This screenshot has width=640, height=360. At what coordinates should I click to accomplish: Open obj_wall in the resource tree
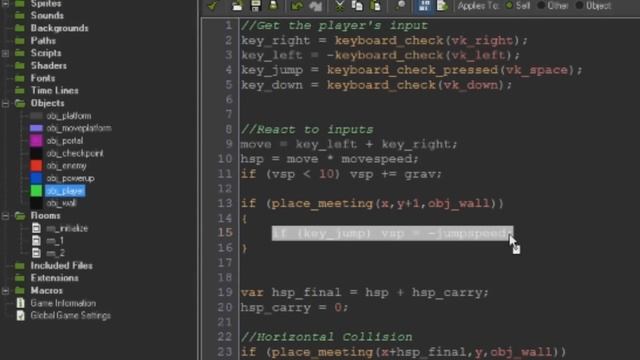point(61,203)
